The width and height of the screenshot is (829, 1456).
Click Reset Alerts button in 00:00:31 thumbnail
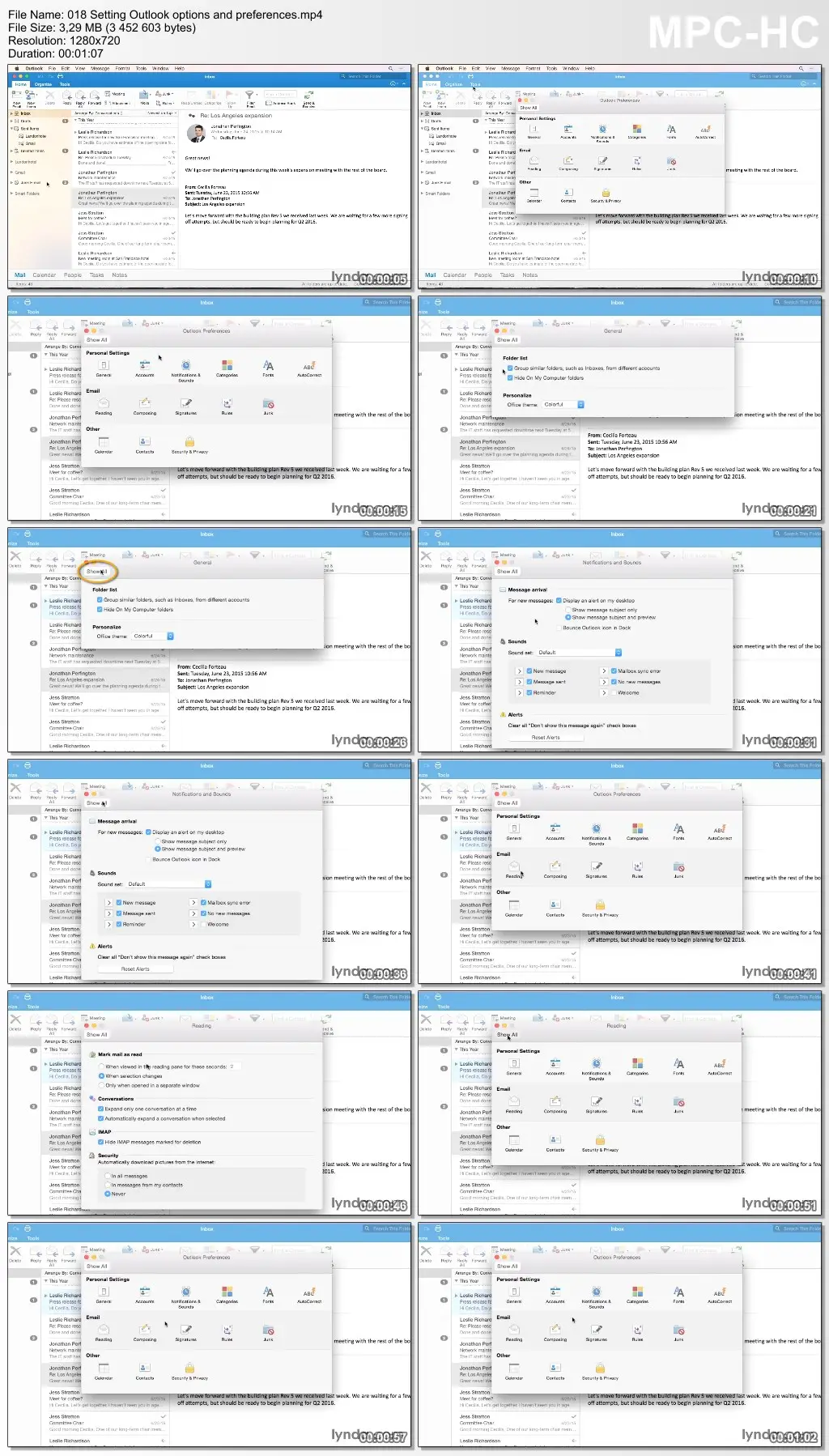(546, 738)
